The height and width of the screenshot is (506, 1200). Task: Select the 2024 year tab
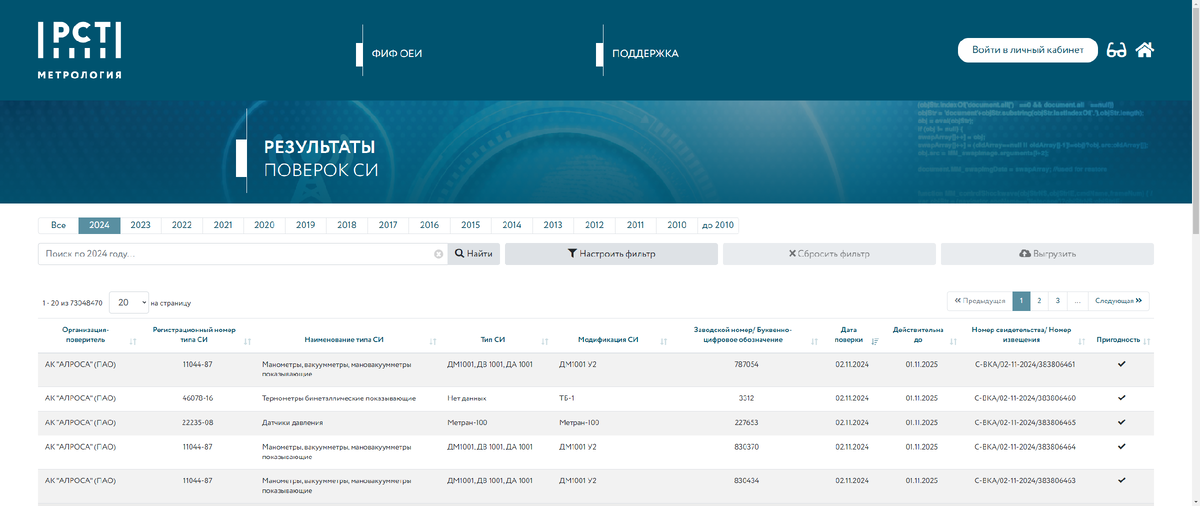pos(99,225)
